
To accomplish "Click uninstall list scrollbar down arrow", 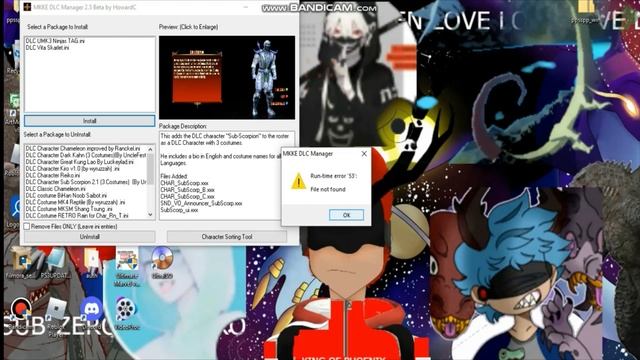I will [150, 214].
